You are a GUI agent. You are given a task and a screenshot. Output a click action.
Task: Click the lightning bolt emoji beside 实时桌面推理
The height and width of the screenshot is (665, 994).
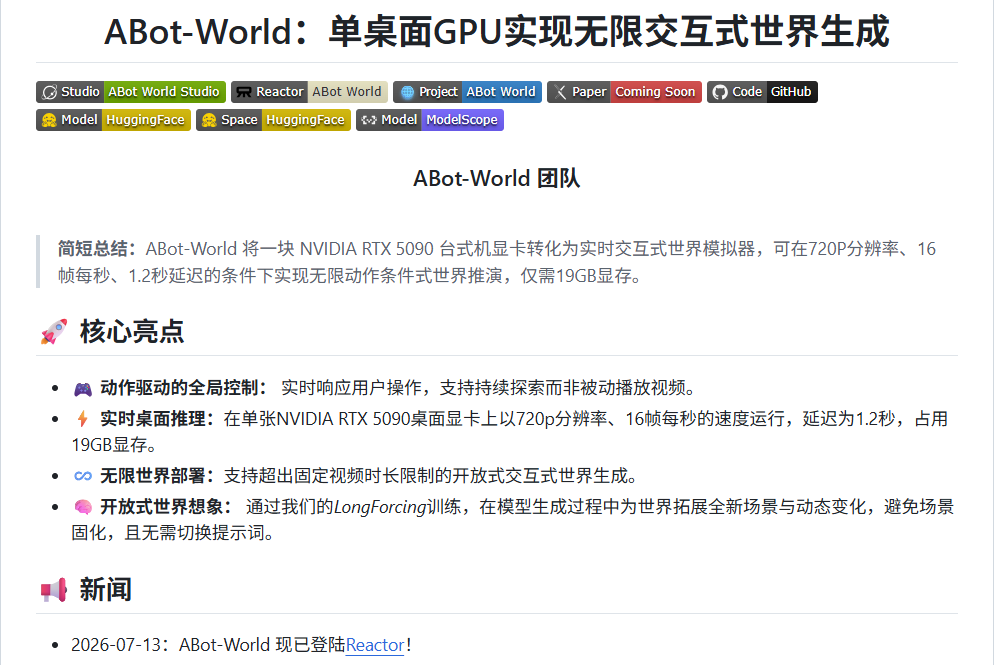point(82,418)
